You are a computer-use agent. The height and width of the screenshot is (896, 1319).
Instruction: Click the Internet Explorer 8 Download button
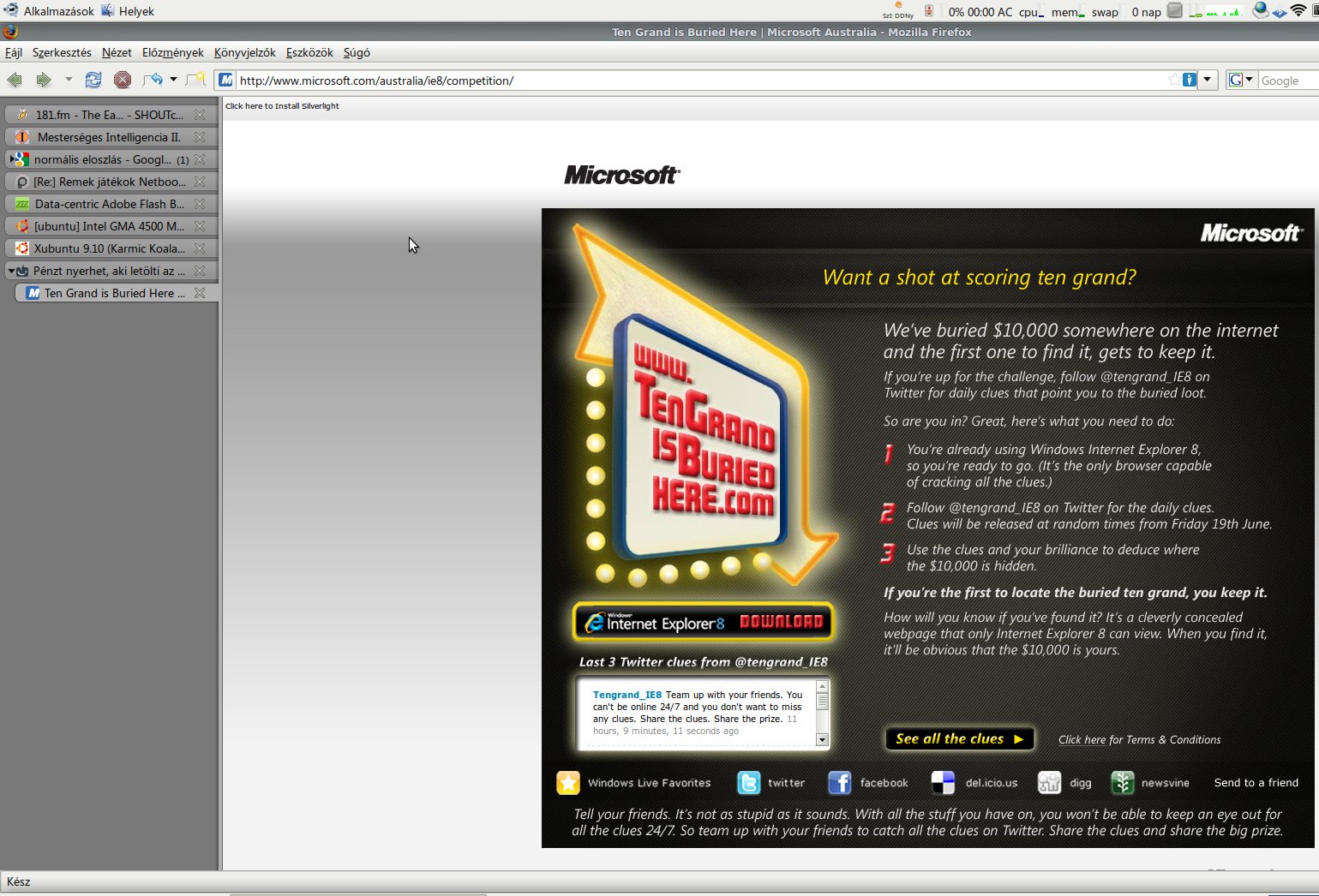click(703, 622)
